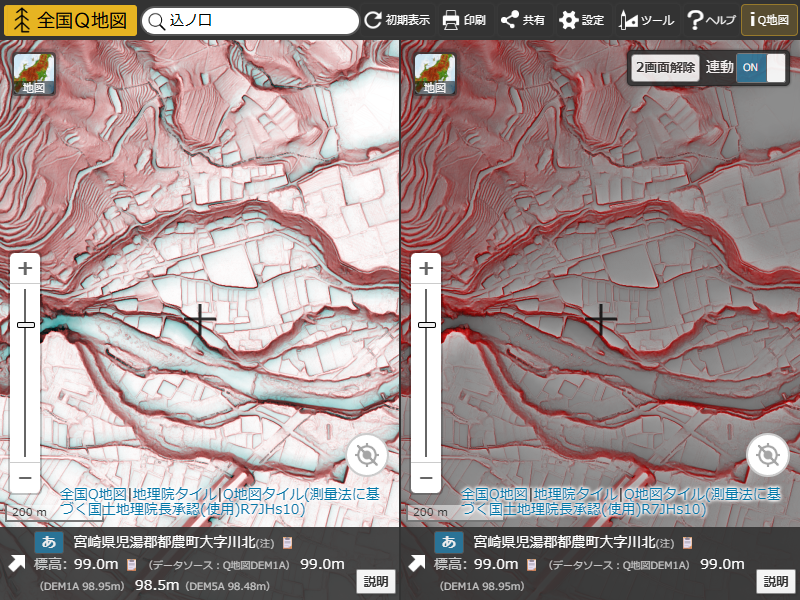
Task: Click the search field showing 込ノ口
Action: coord(250,19)
